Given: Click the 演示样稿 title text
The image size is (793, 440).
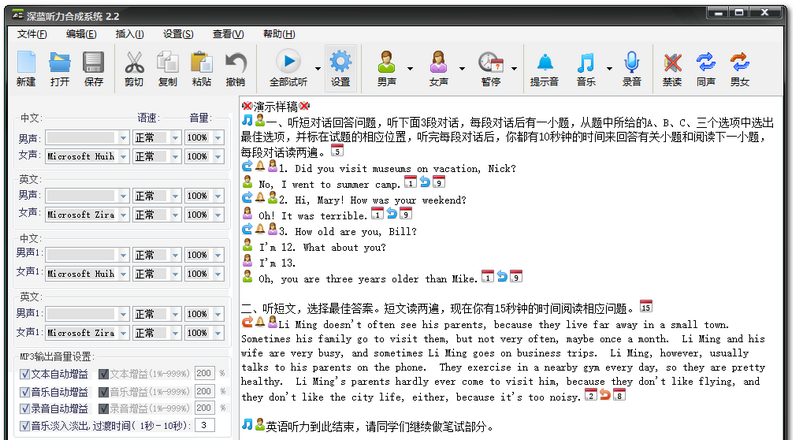Looking at the screenshot, I should pyautogui.click(x=276, y=107).
